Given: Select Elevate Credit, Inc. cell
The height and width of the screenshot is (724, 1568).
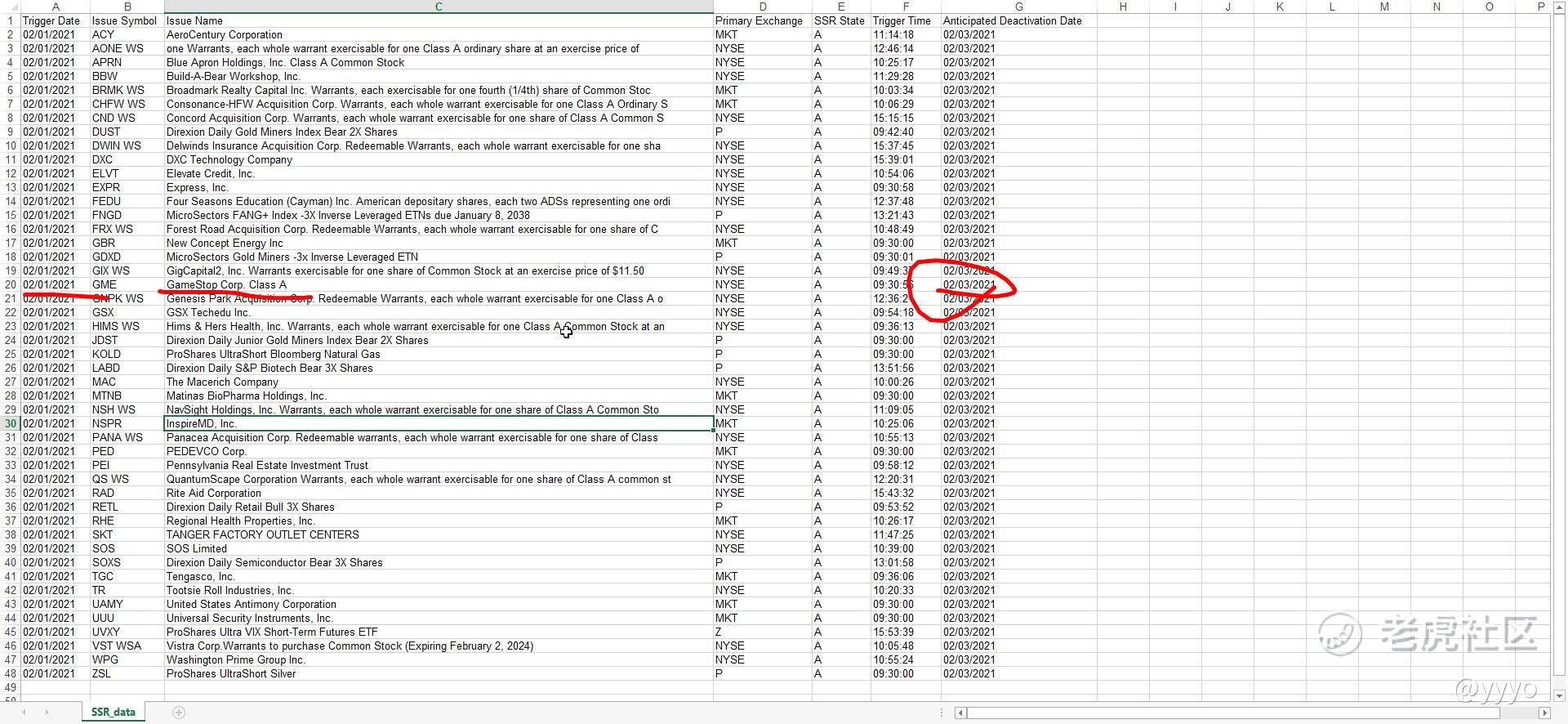Looking at the screenshot, I should point(439,173).
